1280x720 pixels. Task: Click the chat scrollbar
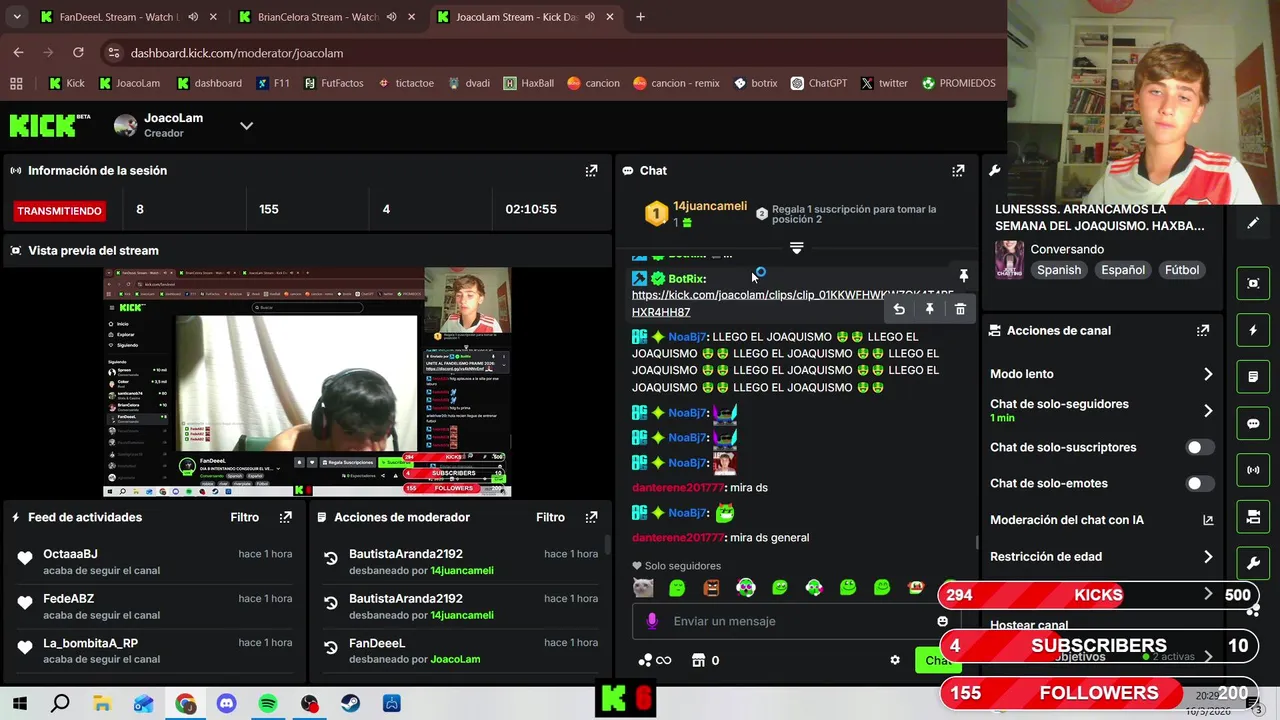pyautogui.click(x=977, y=542)
